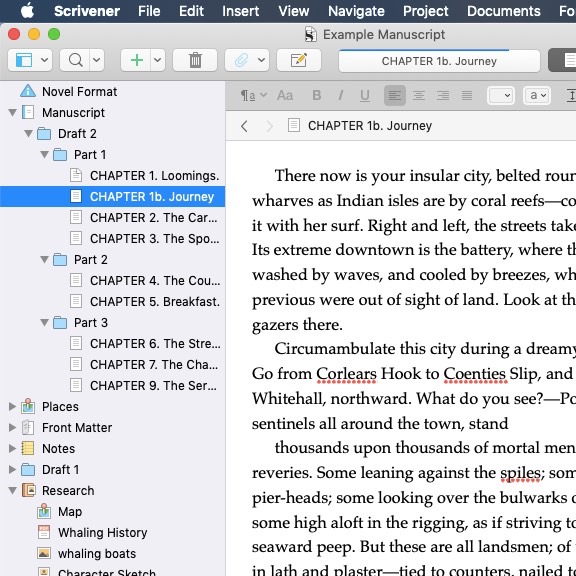Click the paperclip Insert icon
Image resolution: width=576 pixels, height=576 pixels.
click(241, 60)
